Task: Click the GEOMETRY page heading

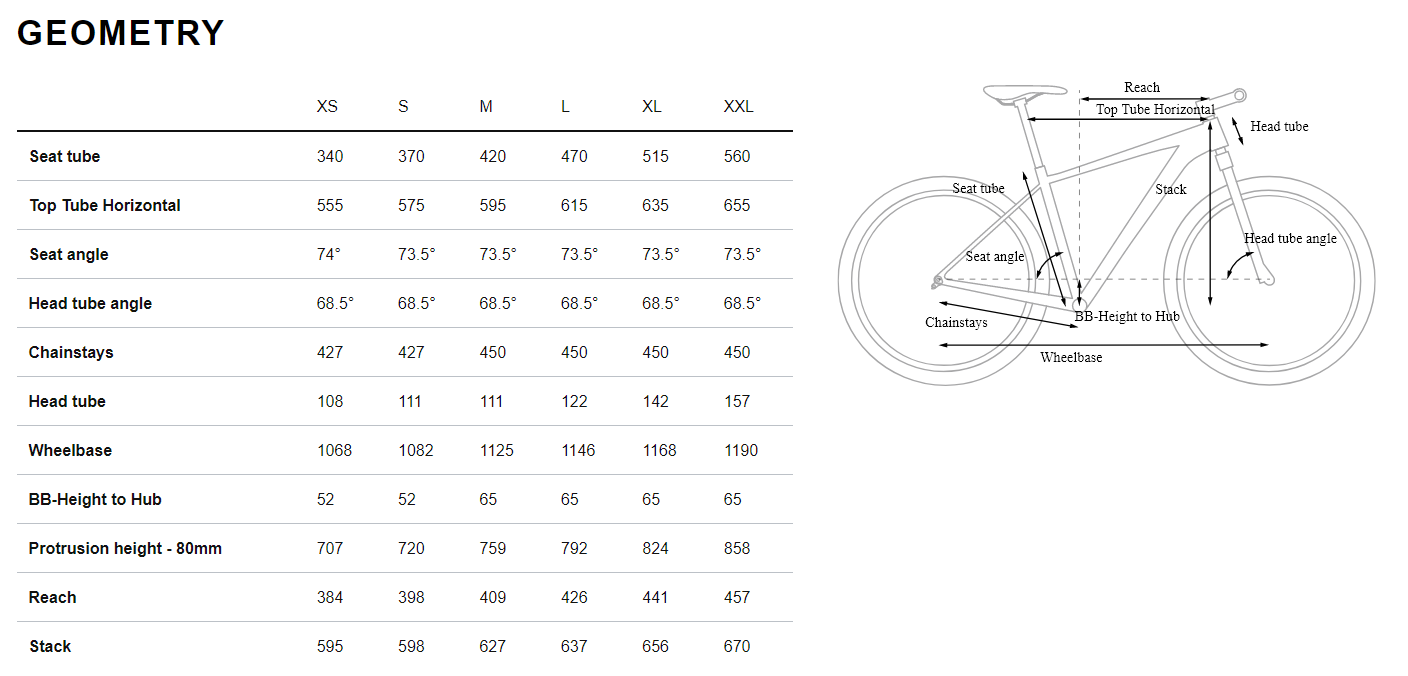Action: point(121,34)
